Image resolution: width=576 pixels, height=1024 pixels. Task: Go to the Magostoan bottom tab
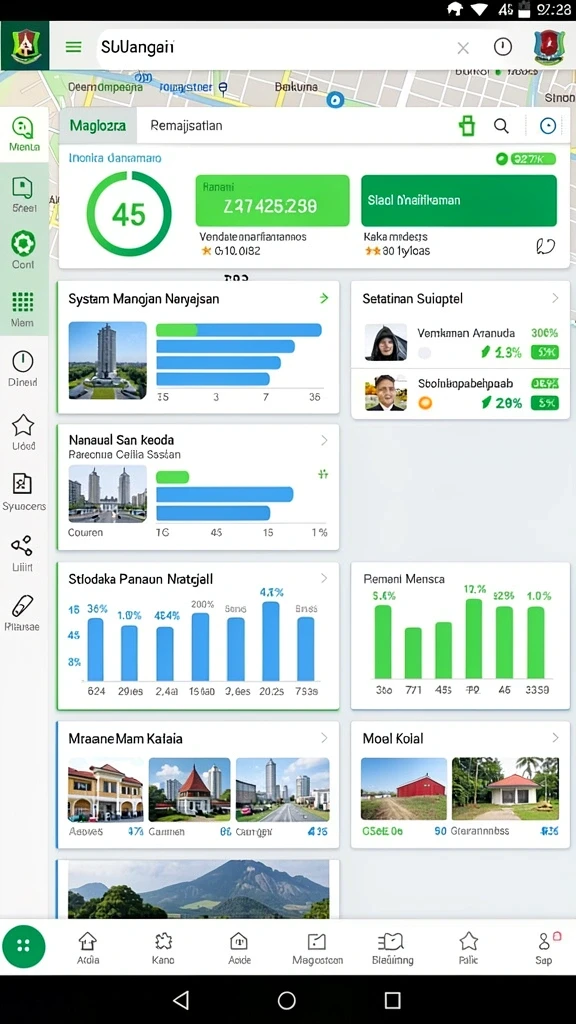click(317, 948)
